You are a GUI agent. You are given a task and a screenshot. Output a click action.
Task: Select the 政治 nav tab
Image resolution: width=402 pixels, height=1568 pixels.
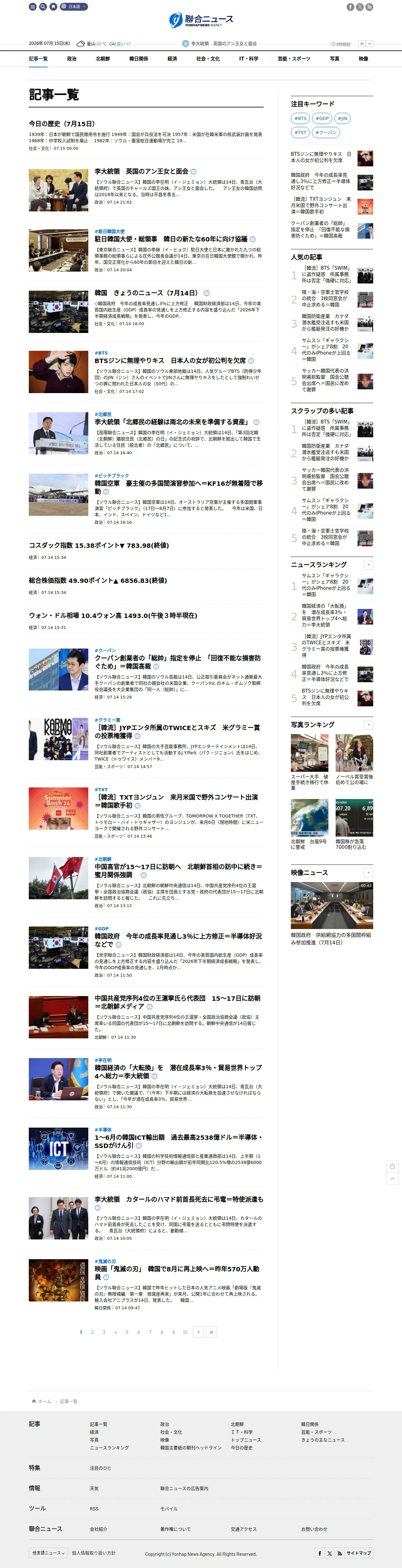72,59
